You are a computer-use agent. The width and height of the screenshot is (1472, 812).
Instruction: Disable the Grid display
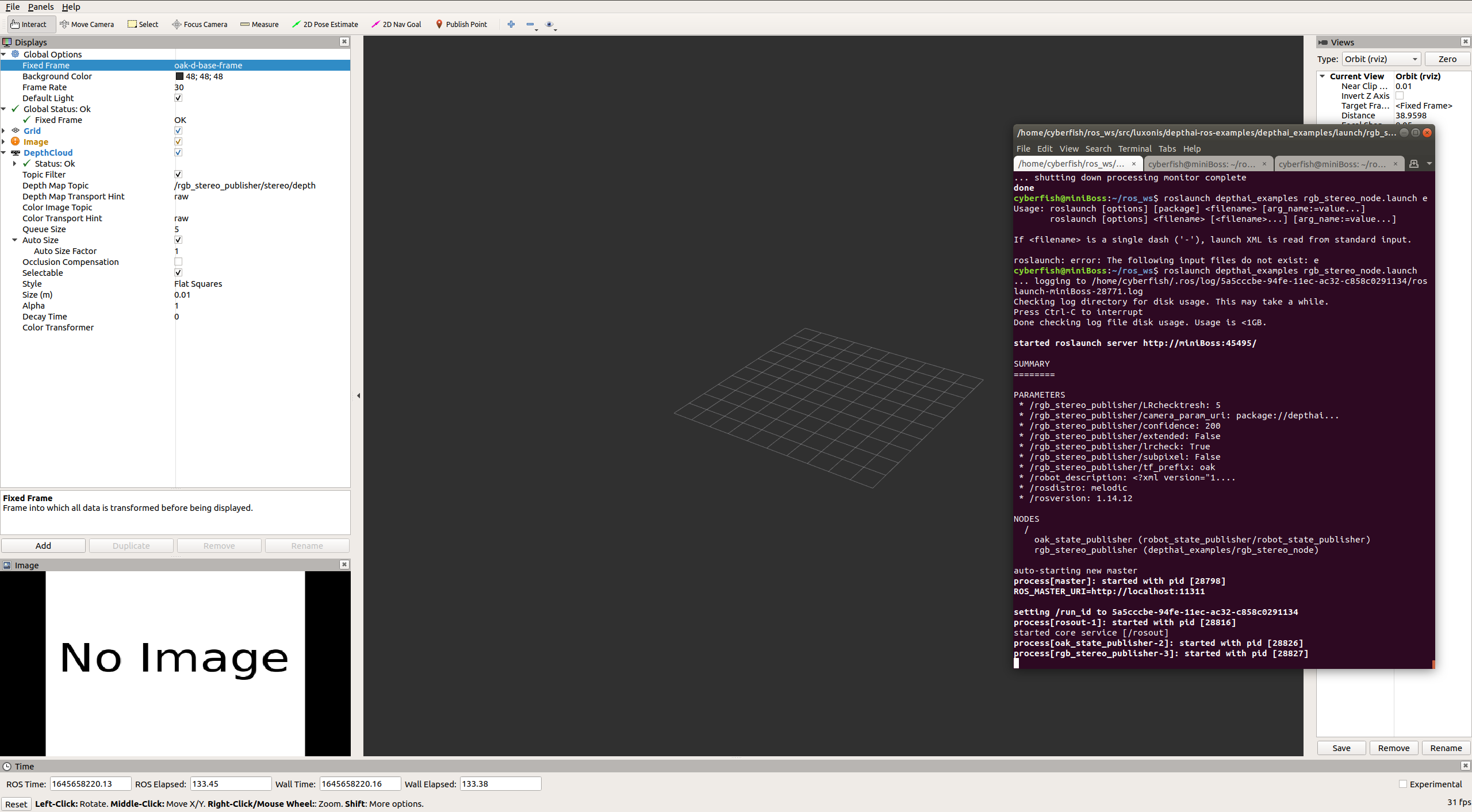pos(178,130)
